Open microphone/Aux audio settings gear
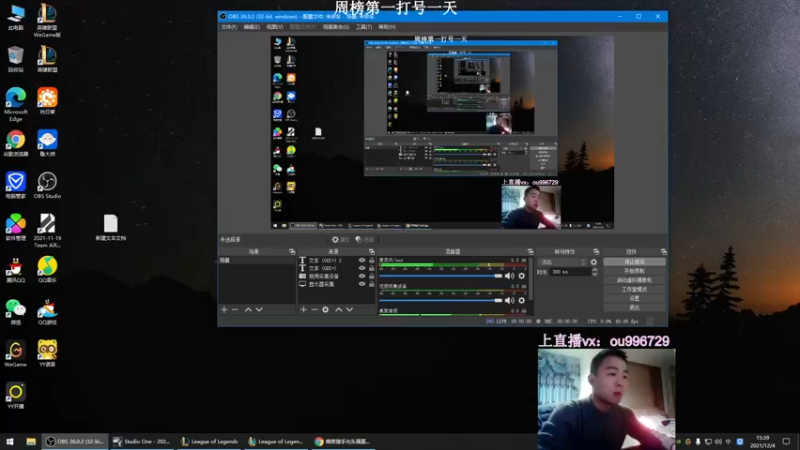 [x=521, y=276]
